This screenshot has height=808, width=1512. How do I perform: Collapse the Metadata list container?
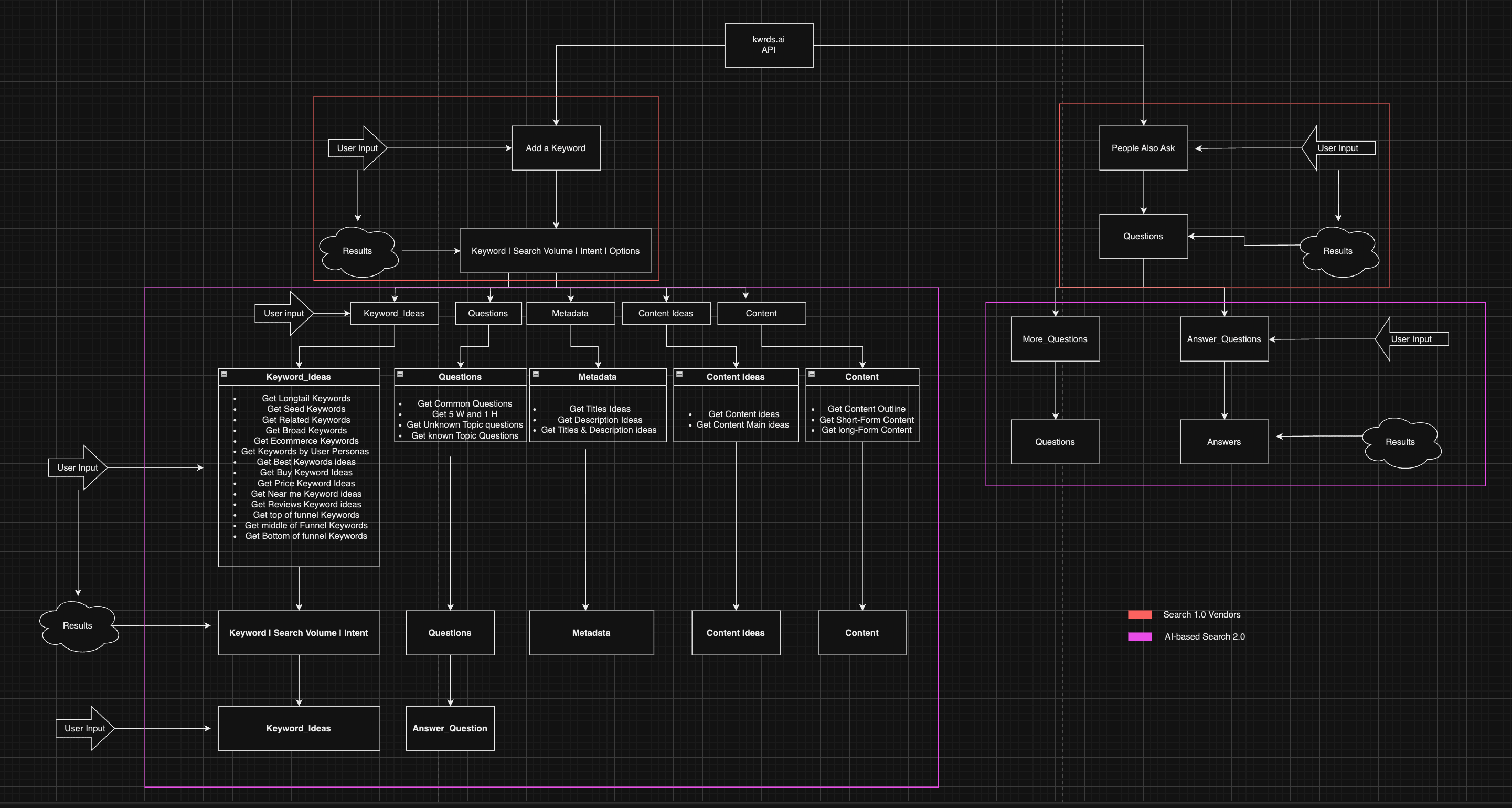point(535,374)
